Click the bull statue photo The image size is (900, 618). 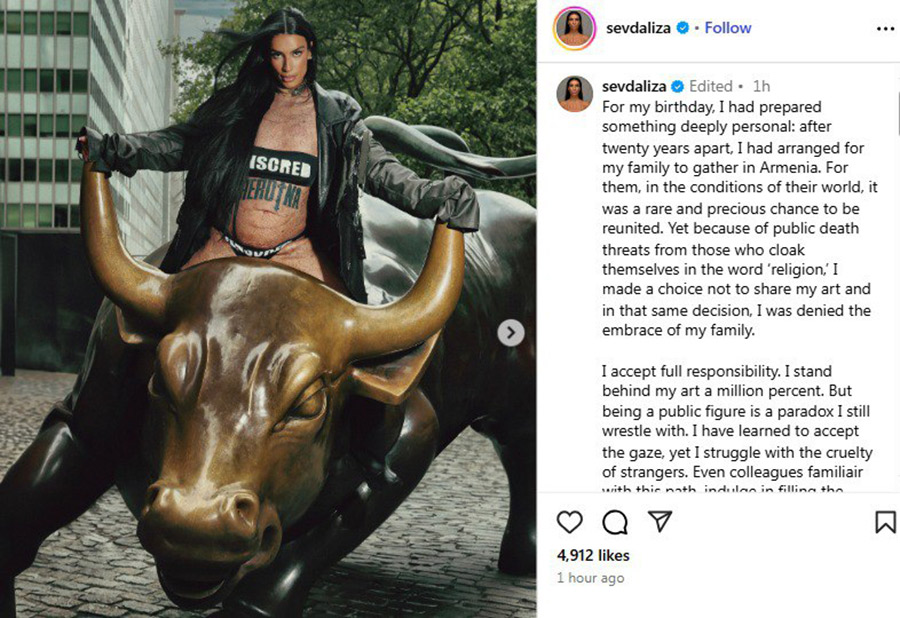tap(268, 309)
